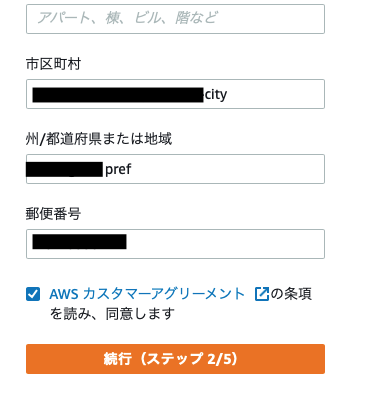Click the empty right side of the prefecture field
Viewport: 376px width, 400px height.
(x=228, y=169)
